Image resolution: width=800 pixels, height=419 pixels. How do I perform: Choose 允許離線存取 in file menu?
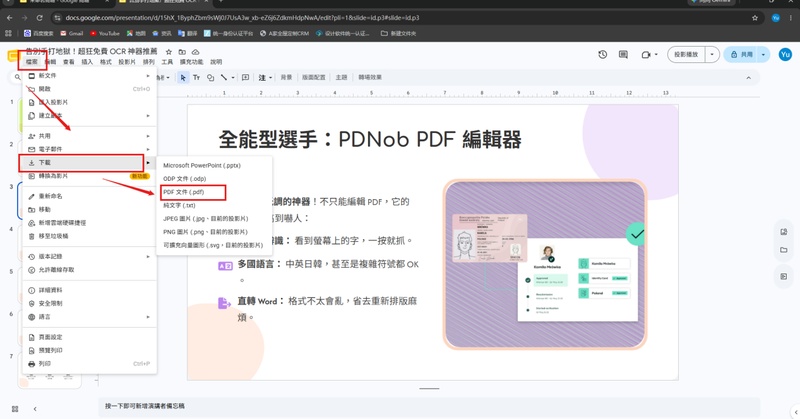[89, 269]
